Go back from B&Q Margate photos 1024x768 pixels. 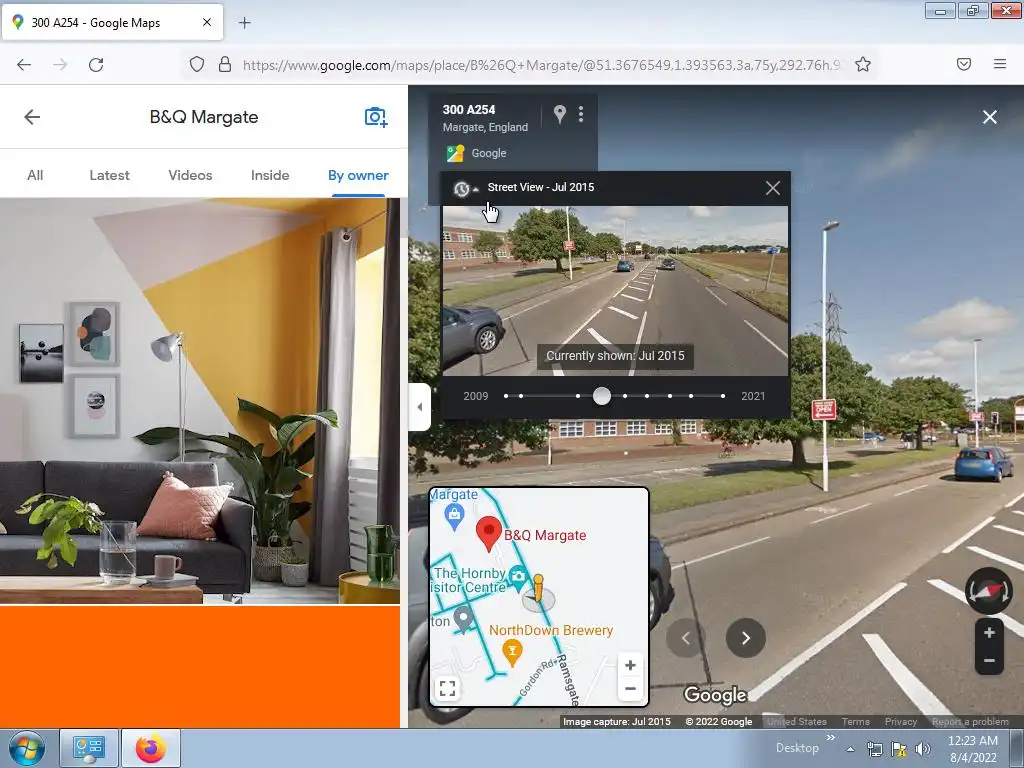coord(32,117)
